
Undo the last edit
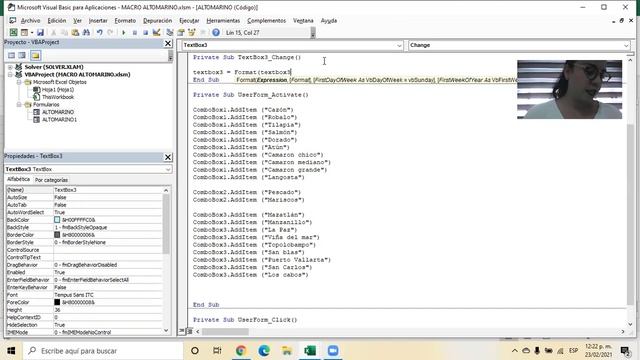coord(99,32)
